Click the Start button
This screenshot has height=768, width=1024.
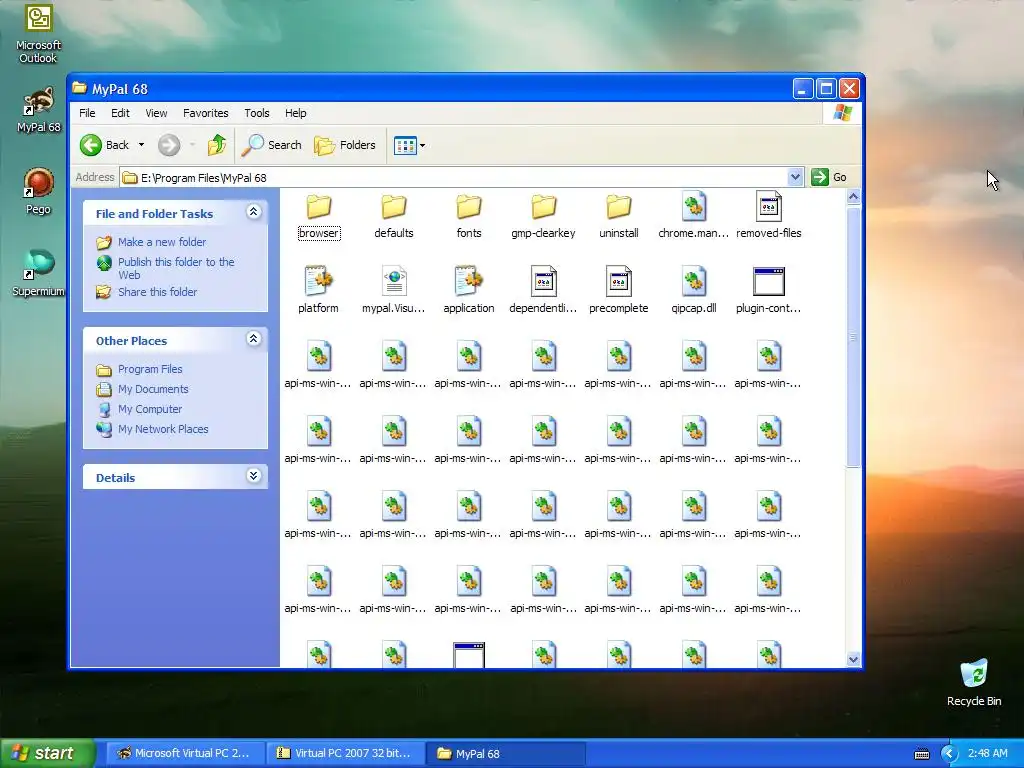47,753
